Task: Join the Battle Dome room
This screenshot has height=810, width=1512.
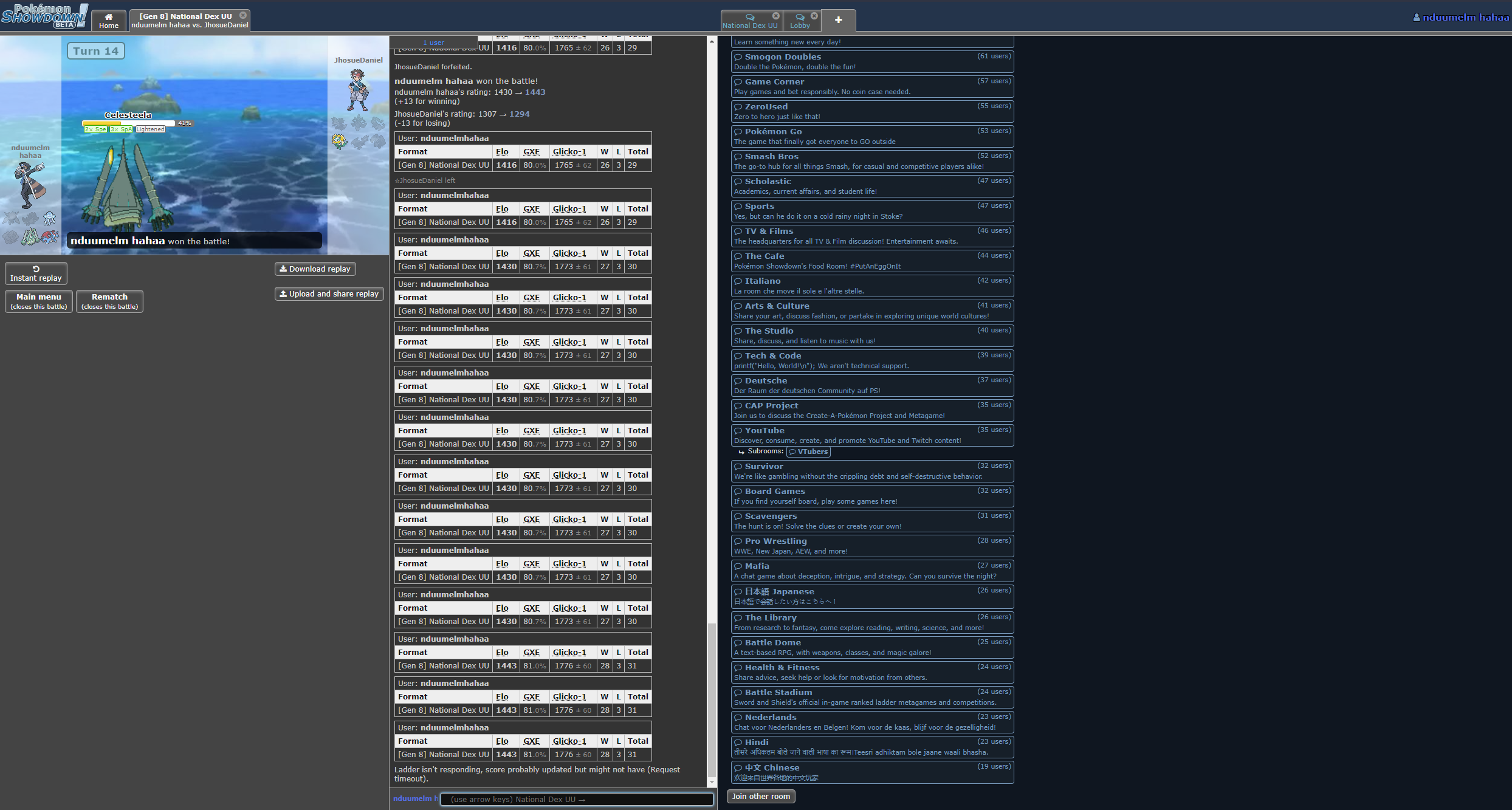Action: pyautogui.click(x=872, y=647)
